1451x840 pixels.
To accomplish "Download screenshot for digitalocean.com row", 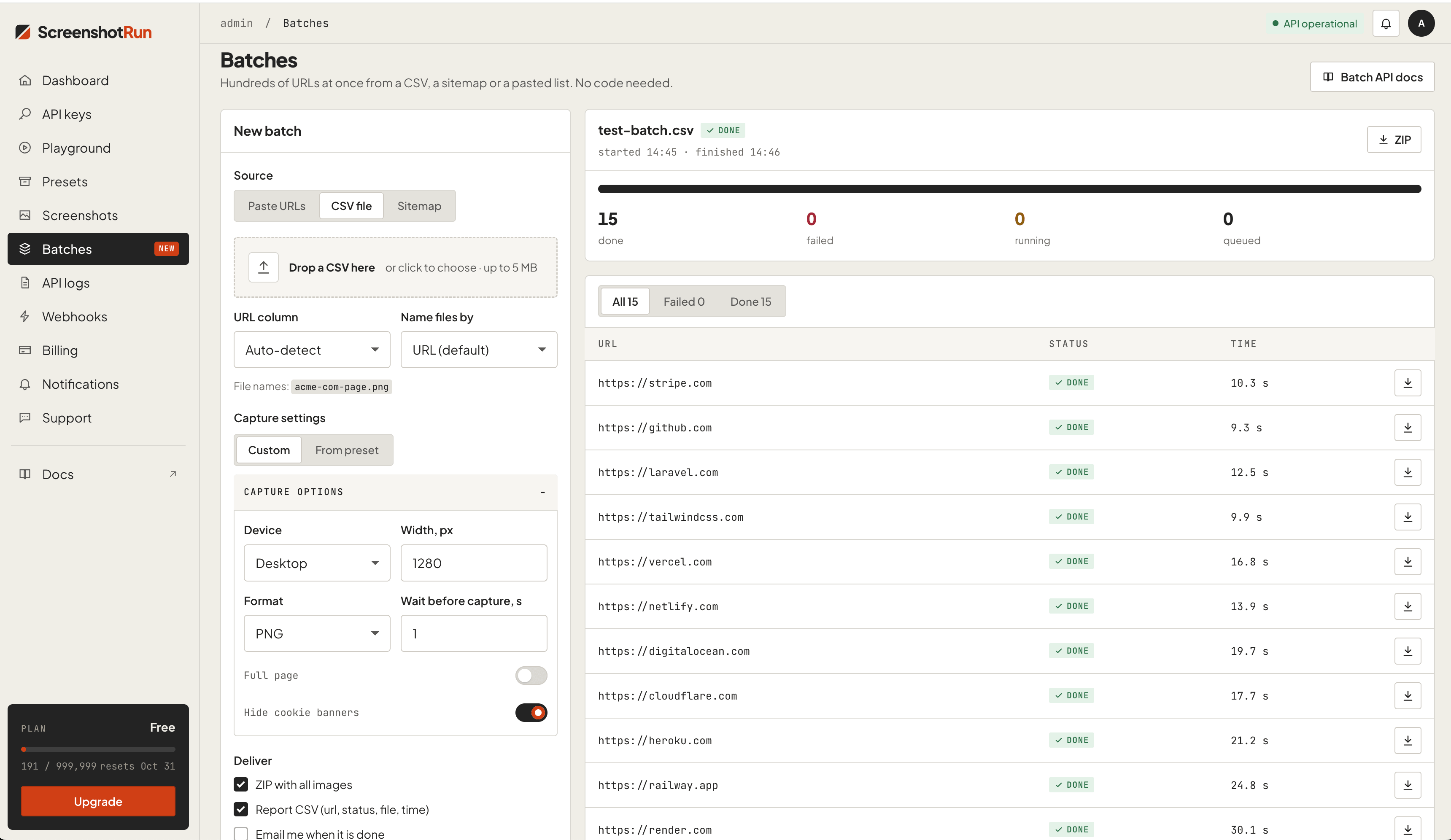I will [x=1407, y=651].
